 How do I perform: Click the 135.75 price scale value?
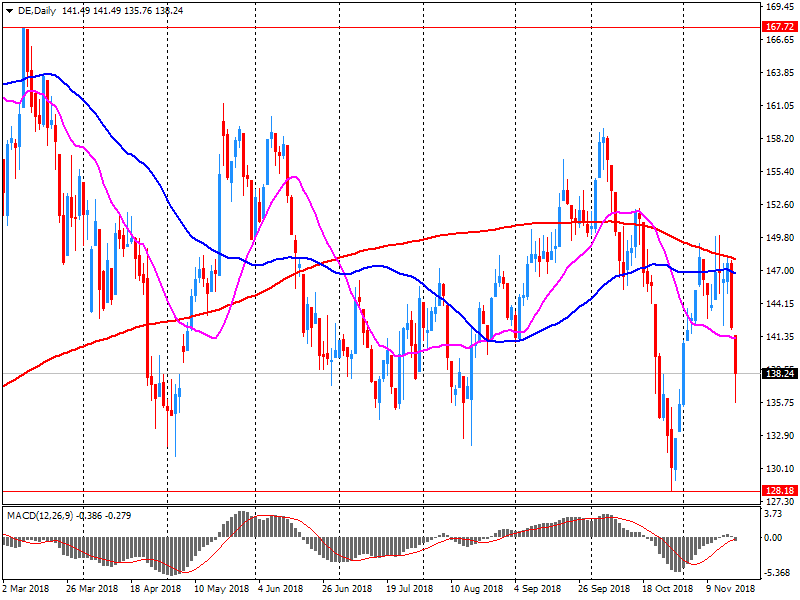click(780, 403)
